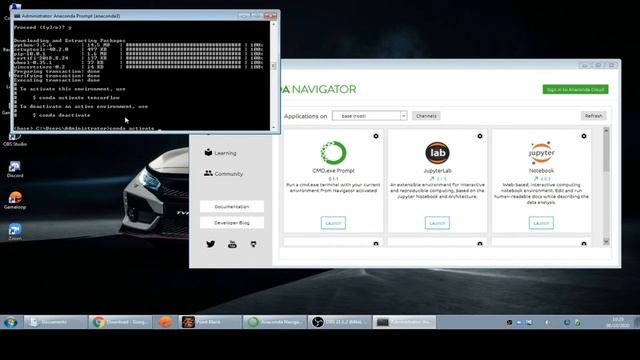Viewport: 640px width, 360px height.
Task: Open Anaconda's GitHub icon in the sidebar
Action: click(253, 244)
